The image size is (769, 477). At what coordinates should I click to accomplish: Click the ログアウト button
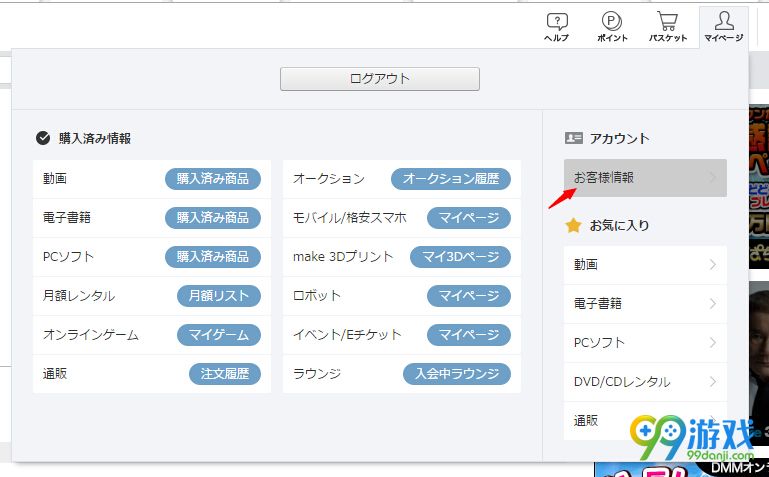point(380,79)
